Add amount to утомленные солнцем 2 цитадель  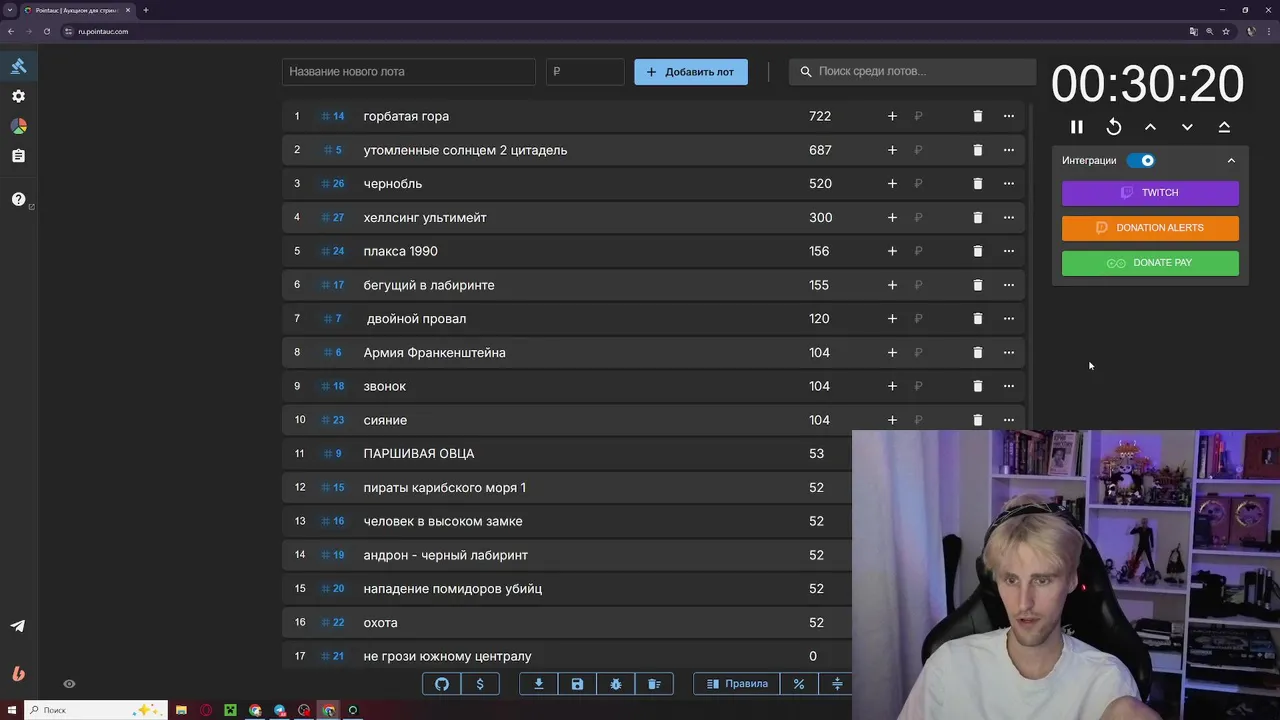892,150
